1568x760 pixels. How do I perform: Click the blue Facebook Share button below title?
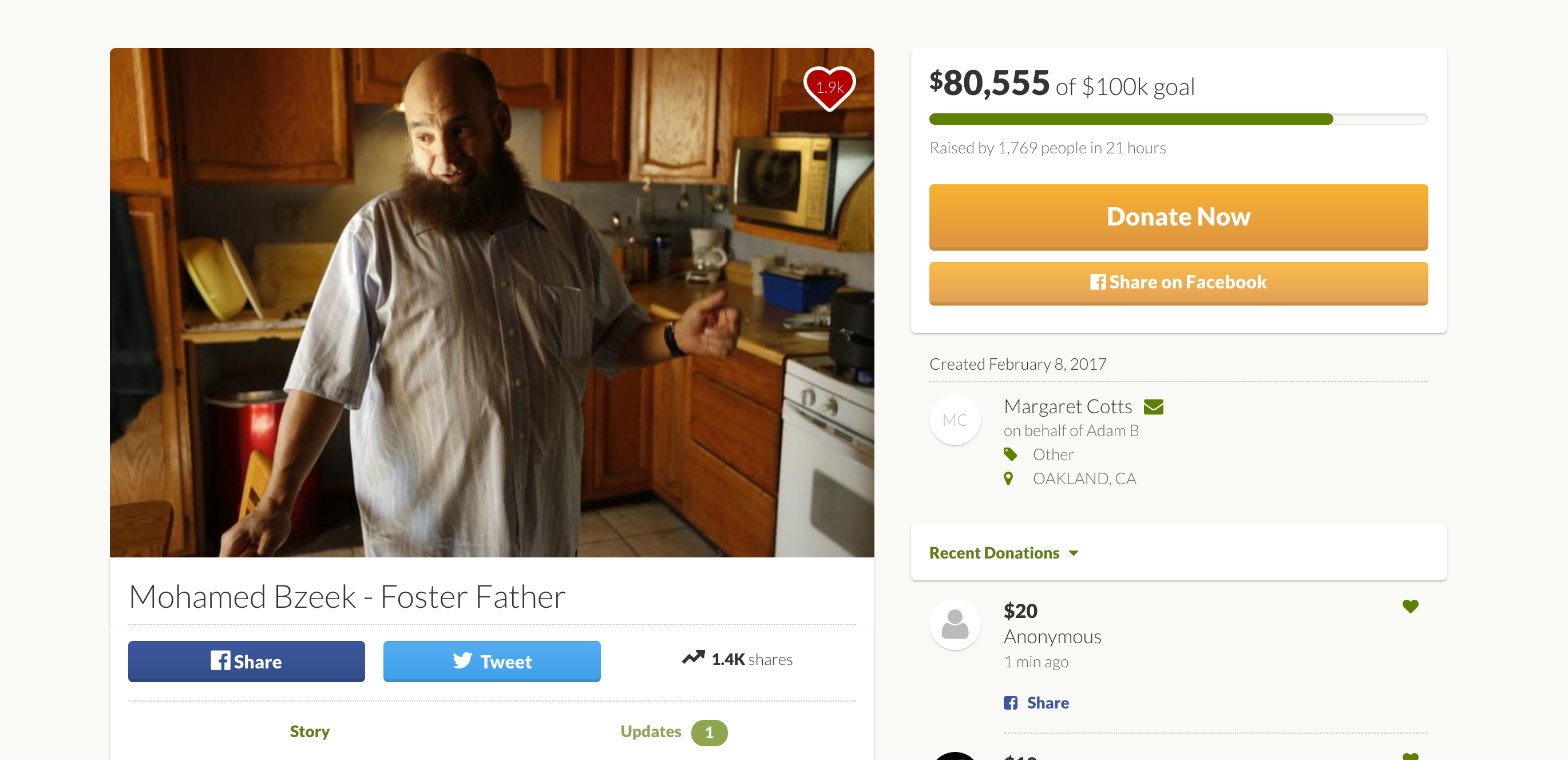[246, 661]
